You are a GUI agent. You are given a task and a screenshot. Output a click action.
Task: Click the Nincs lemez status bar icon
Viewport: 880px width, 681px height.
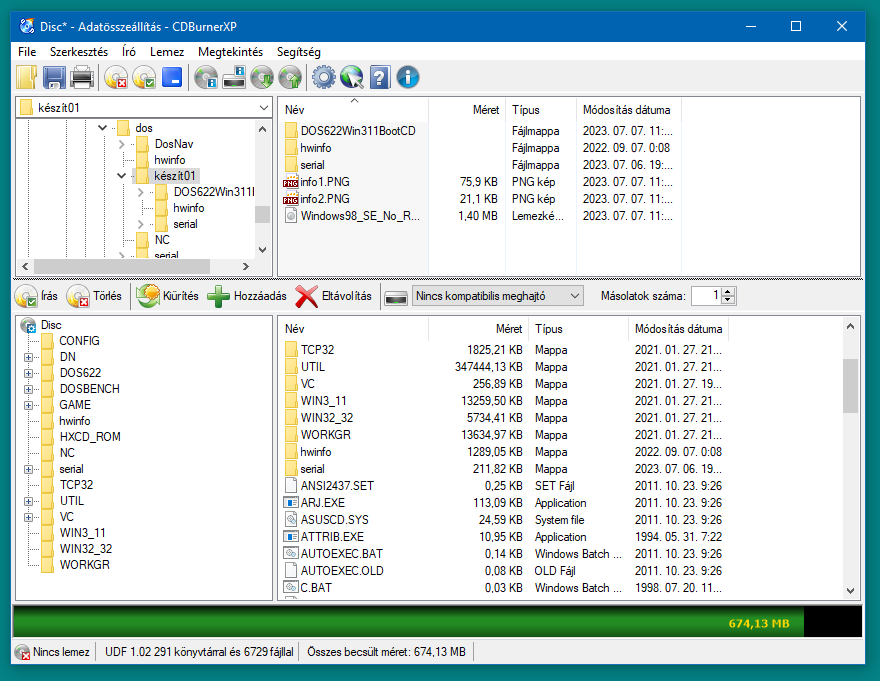coord(22,652)
